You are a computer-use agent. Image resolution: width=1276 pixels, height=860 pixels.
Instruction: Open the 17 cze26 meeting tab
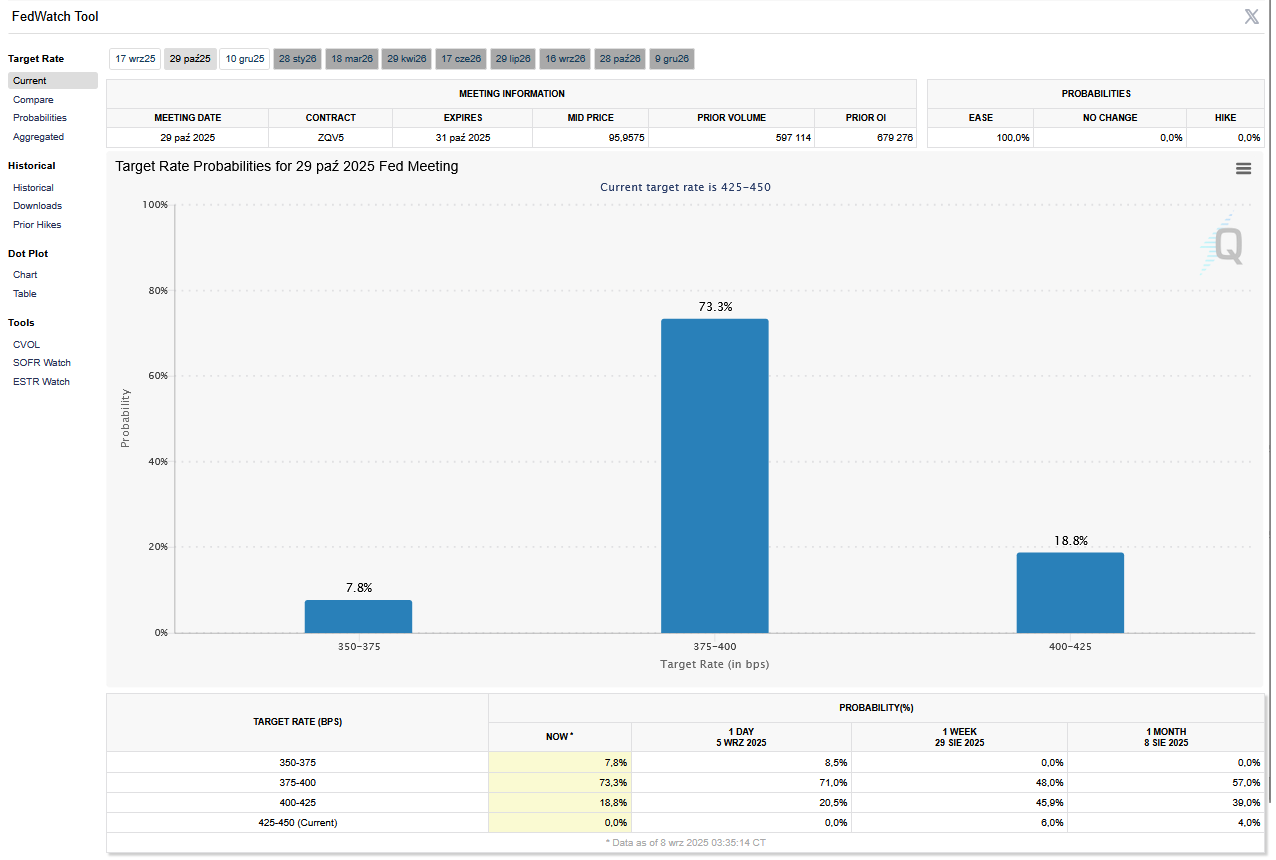coord(461,59)
